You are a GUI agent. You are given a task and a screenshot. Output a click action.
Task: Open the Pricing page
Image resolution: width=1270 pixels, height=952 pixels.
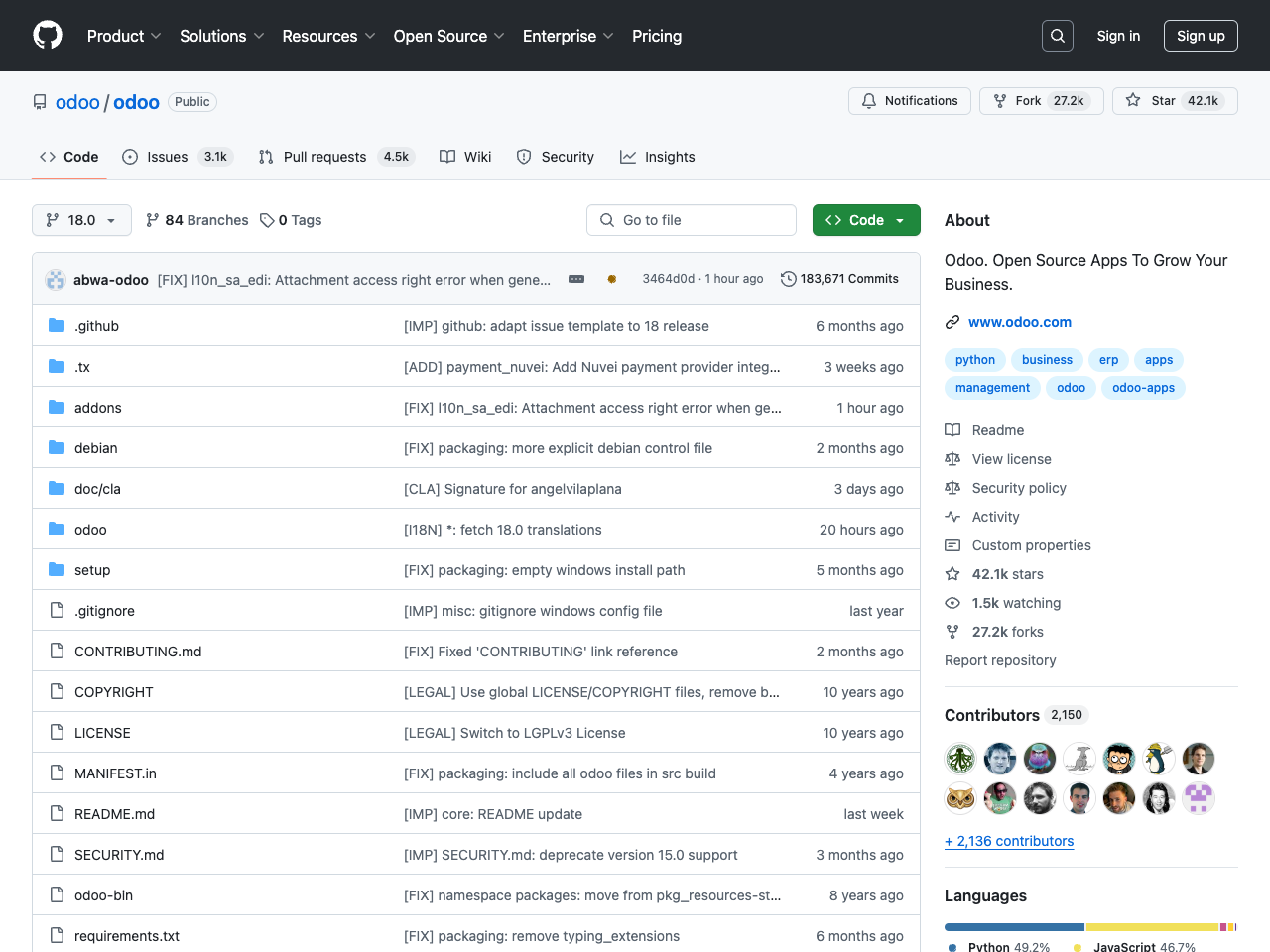(657, 36)
